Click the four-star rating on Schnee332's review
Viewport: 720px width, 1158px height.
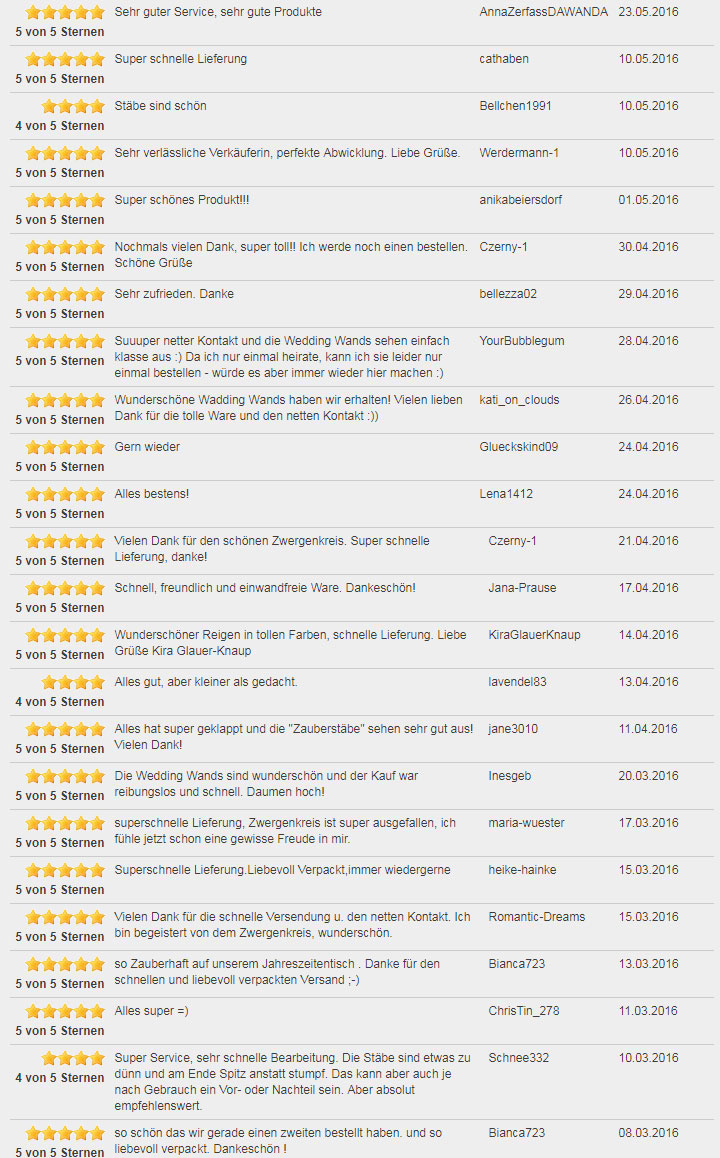pyautogui.click(x=73, y=1058)
